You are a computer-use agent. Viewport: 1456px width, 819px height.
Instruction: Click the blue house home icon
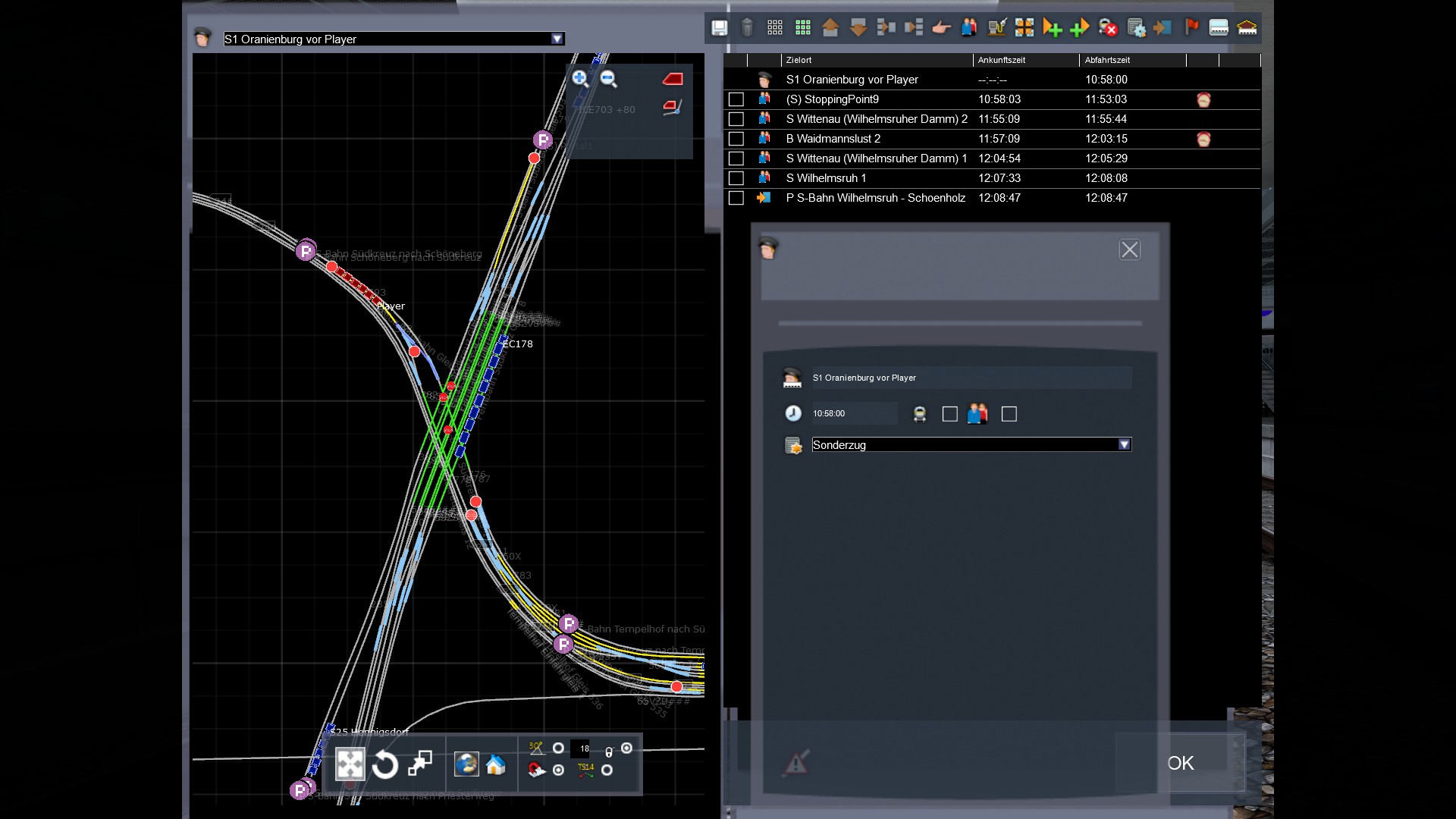pyautogui.click(x=496, y=764)
